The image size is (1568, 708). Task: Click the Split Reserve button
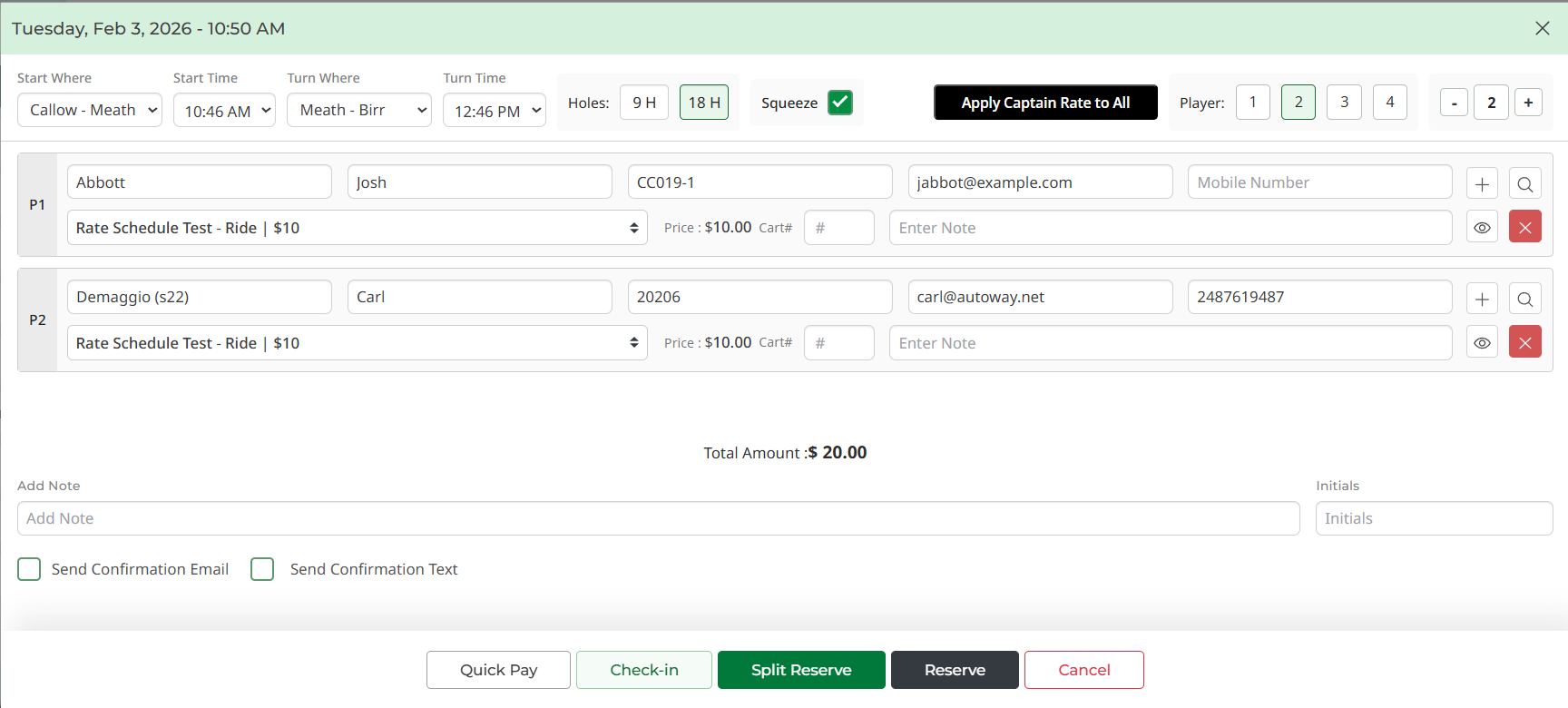click(x=801, y=670)
